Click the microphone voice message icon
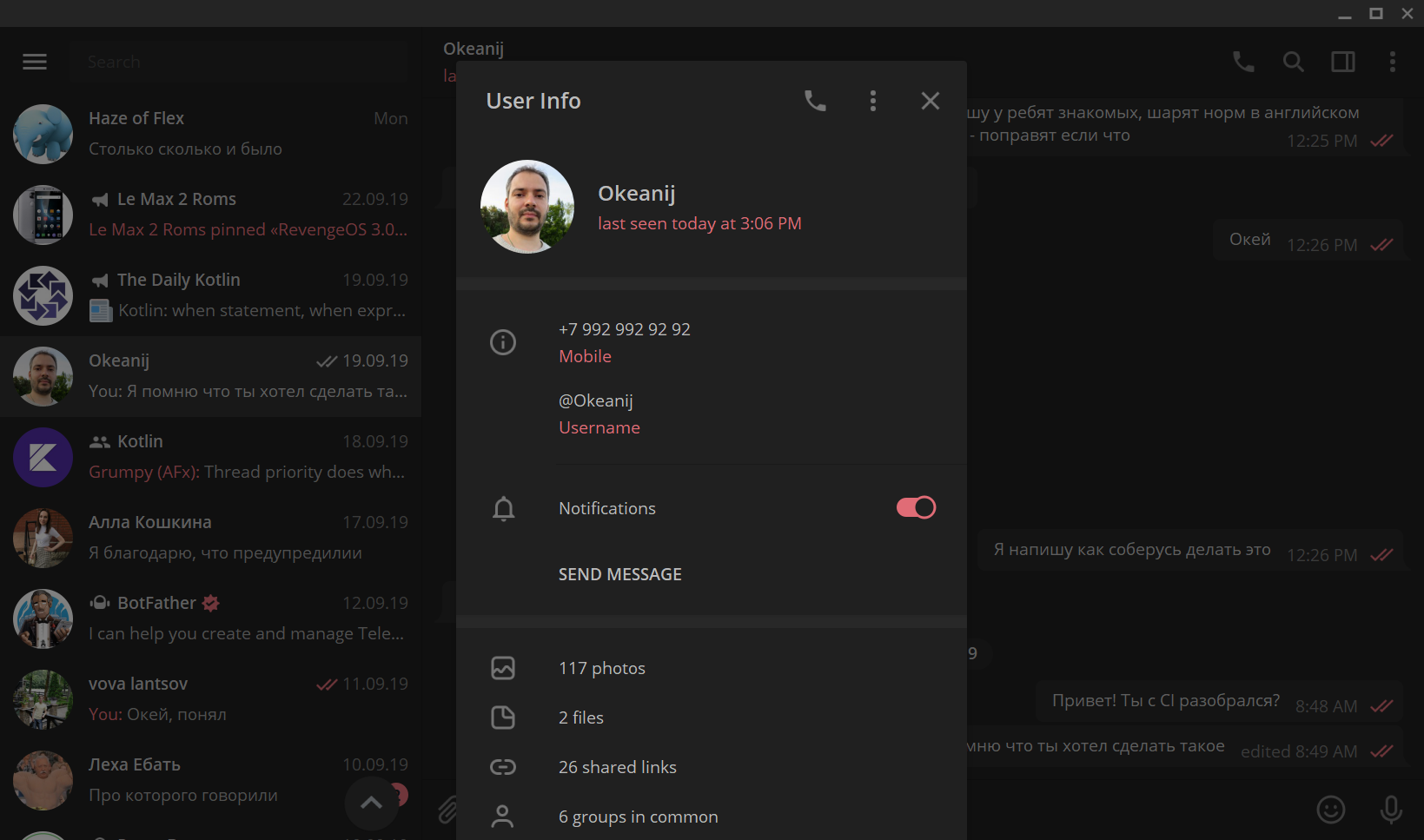This screenshot has height=840, width=1424. (1391, 810)
